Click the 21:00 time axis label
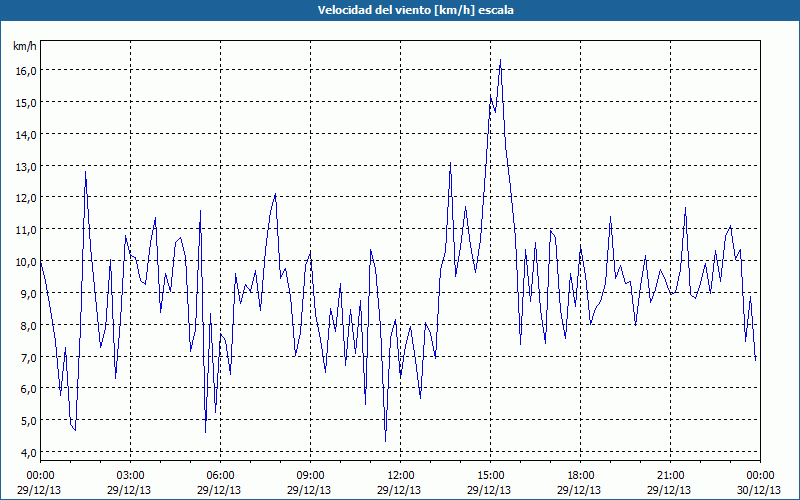 [670, 476]
